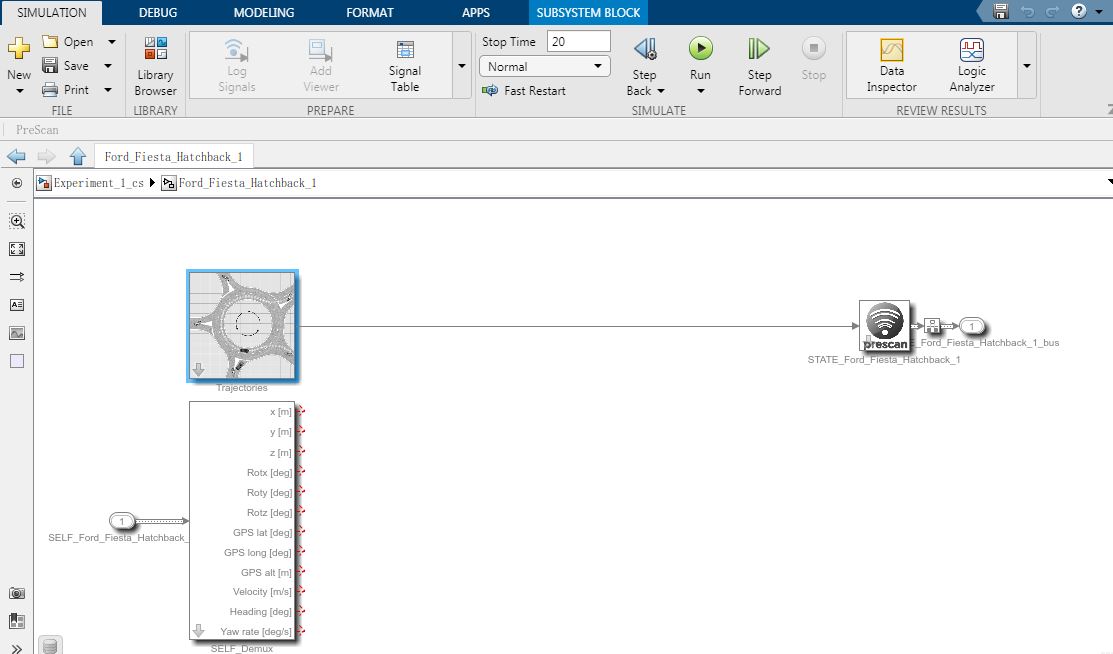Select the SELF_Demux block

point(242,521)
